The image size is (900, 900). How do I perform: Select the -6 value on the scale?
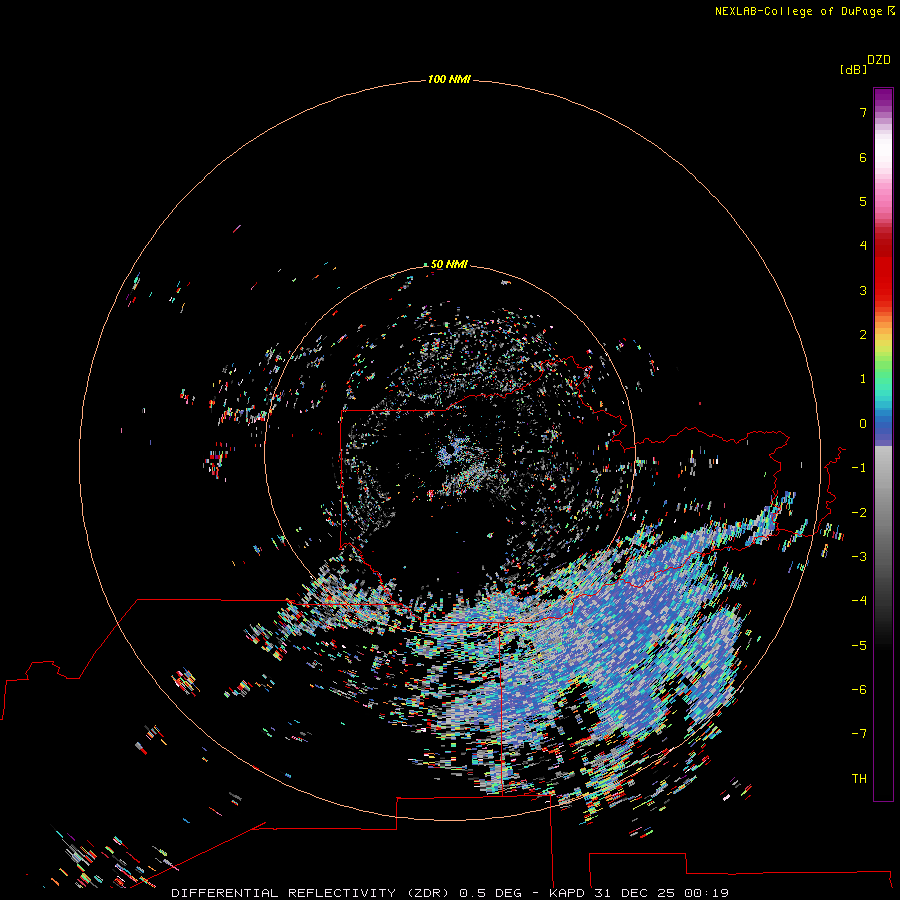point(859,690)
